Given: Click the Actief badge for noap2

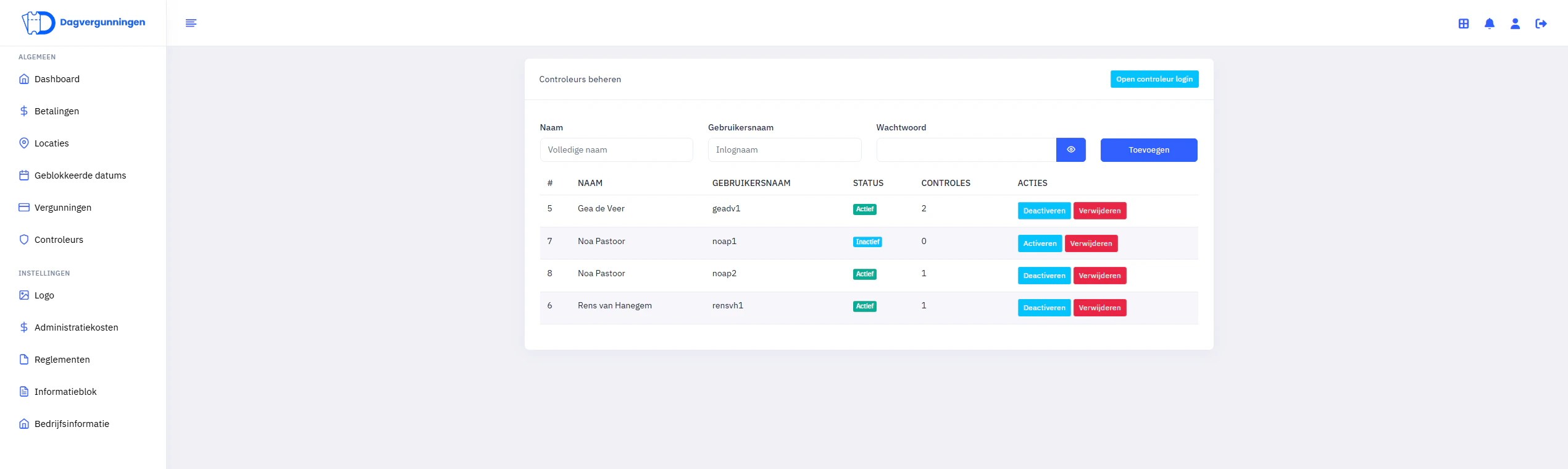Looking at the screenshot, I should click(864, 274).
